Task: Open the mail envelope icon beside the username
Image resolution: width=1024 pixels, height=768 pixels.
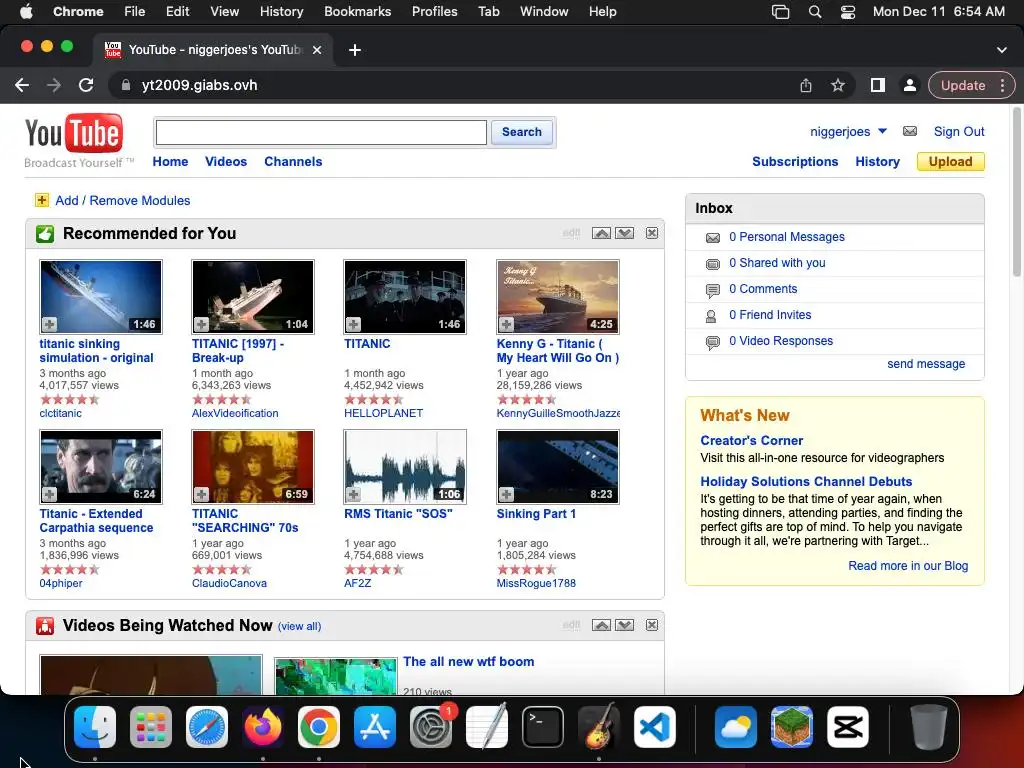Action: click(x=910, y=131)
